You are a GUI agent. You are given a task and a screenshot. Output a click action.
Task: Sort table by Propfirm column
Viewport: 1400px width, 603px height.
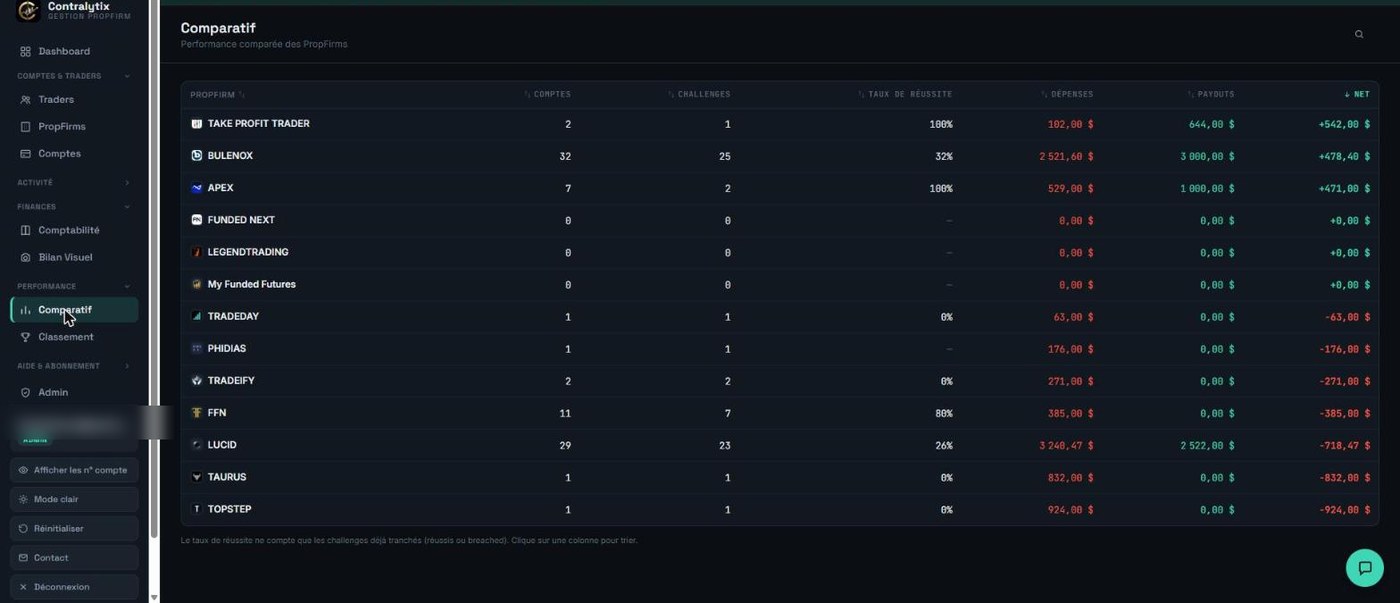[217, 95]
